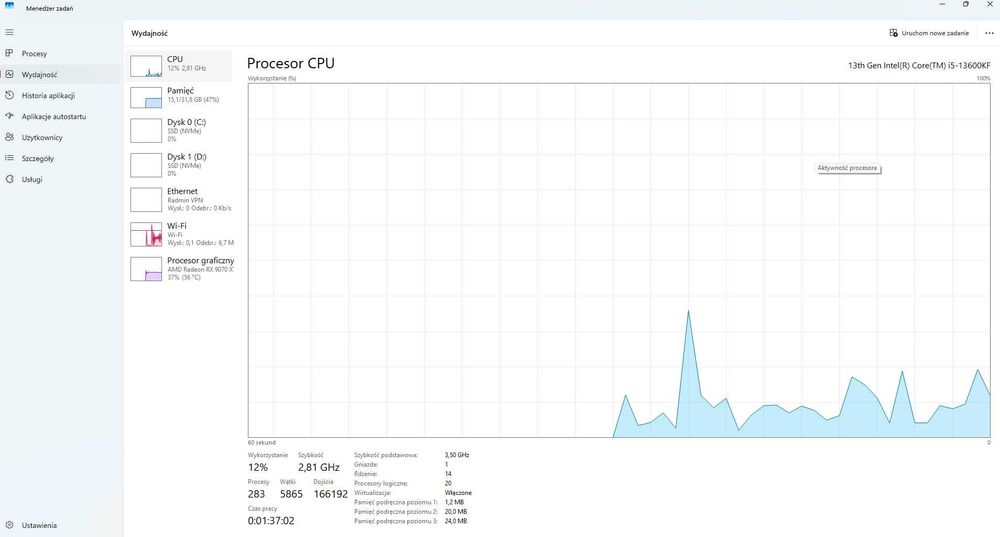Select the Wydajność page label
The width and height of the screenshot is (1000, 537).
(40, 75)
